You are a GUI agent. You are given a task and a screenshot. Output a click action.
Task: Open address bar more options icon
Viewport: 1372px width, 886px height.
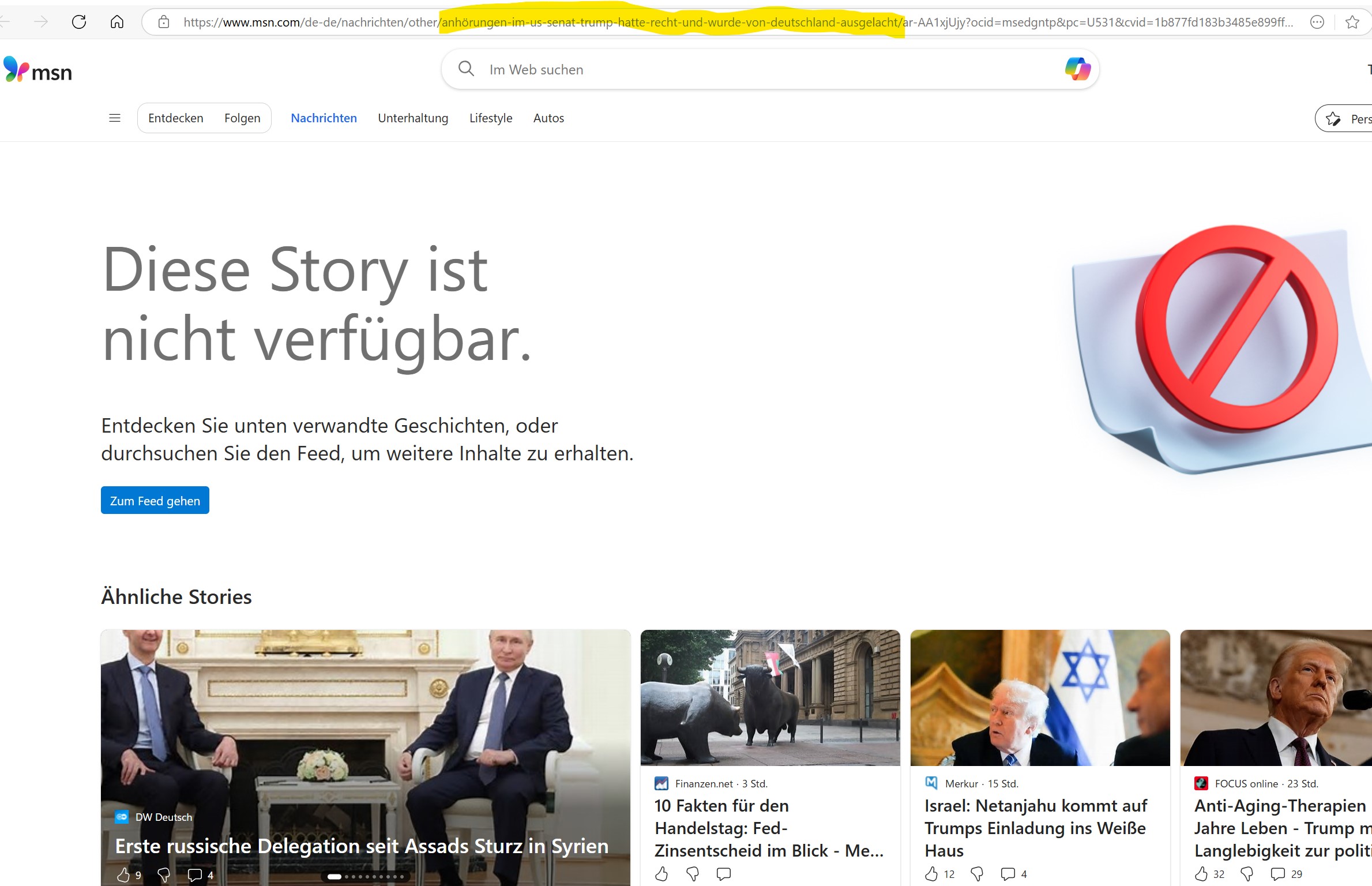1317,22
